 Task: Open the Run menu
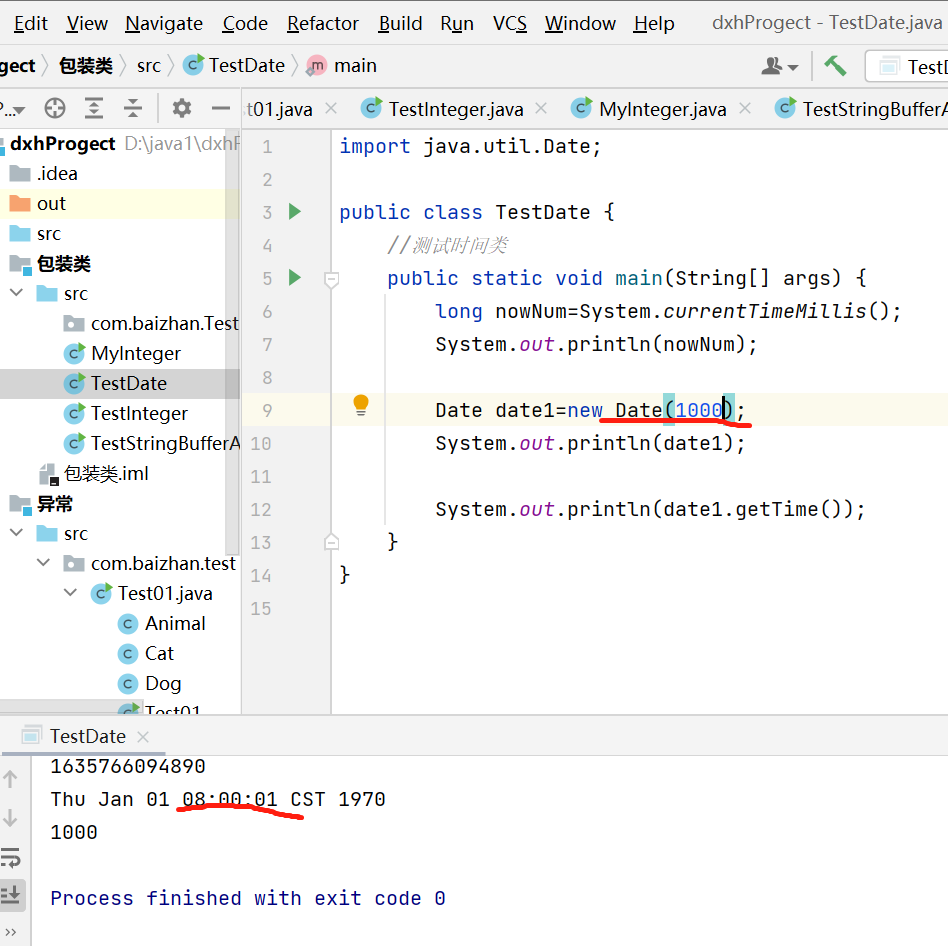(457, 24)
